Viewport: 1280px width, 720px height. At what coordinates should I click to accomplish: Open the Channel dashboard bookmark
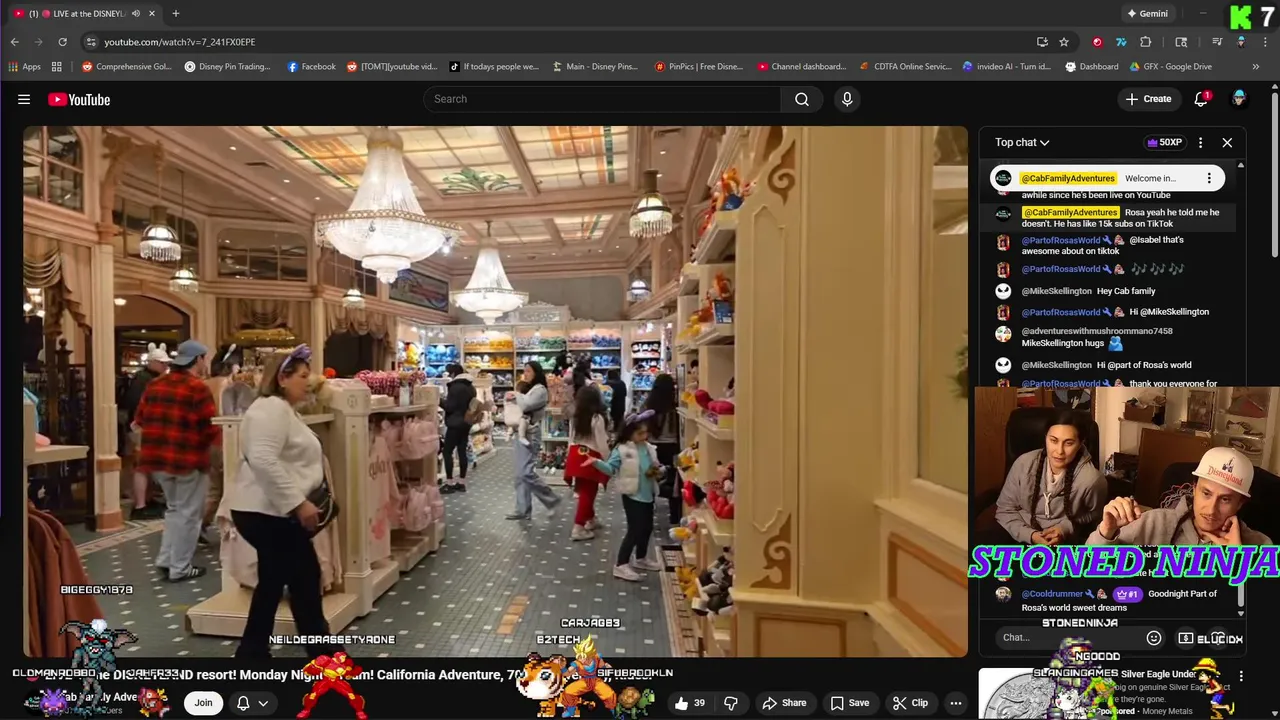pos(802,67)
